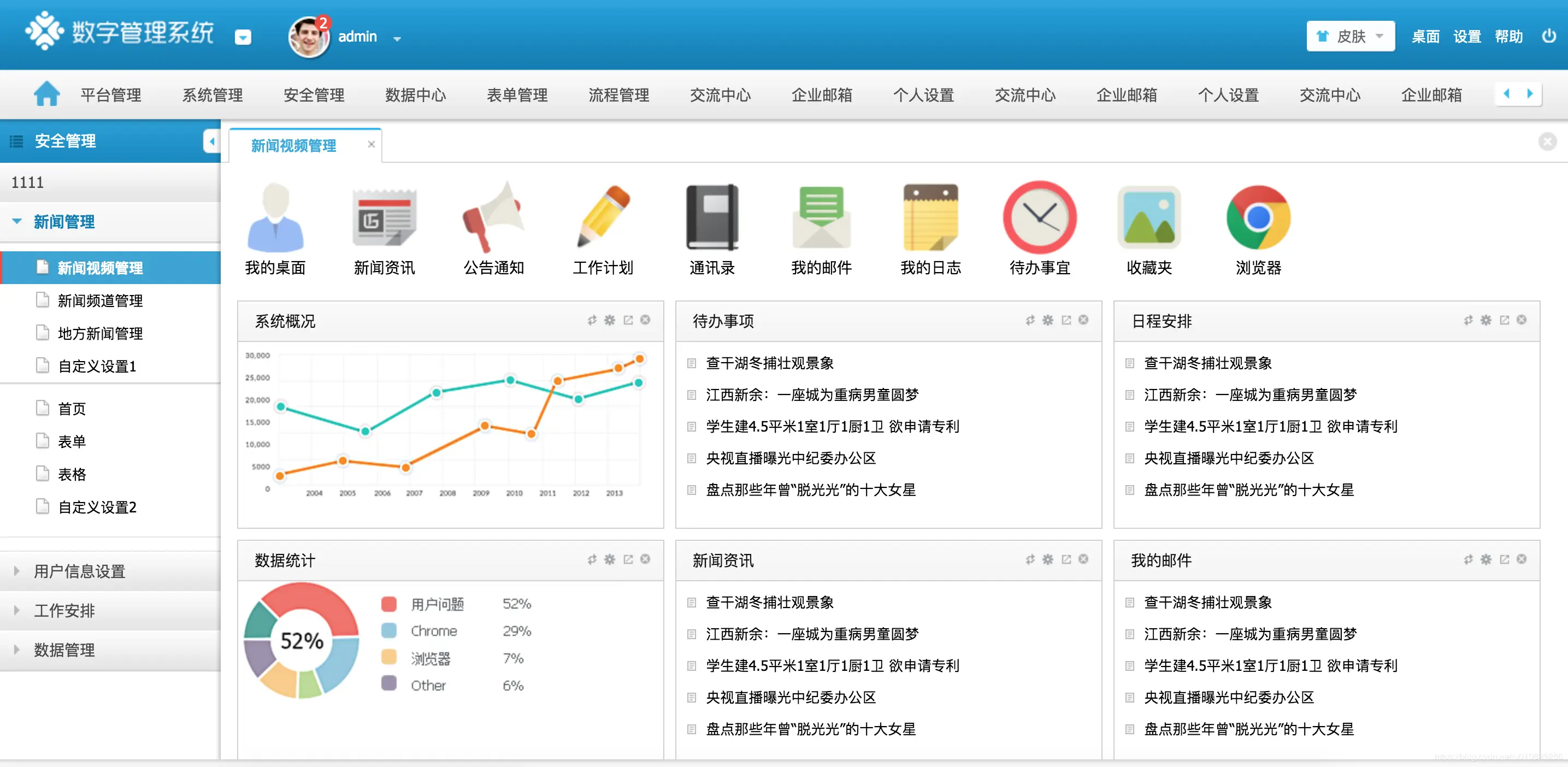Click the 帮助 help link
1568x767 pixels.
pyautogui.click(x=1509, y=37)
